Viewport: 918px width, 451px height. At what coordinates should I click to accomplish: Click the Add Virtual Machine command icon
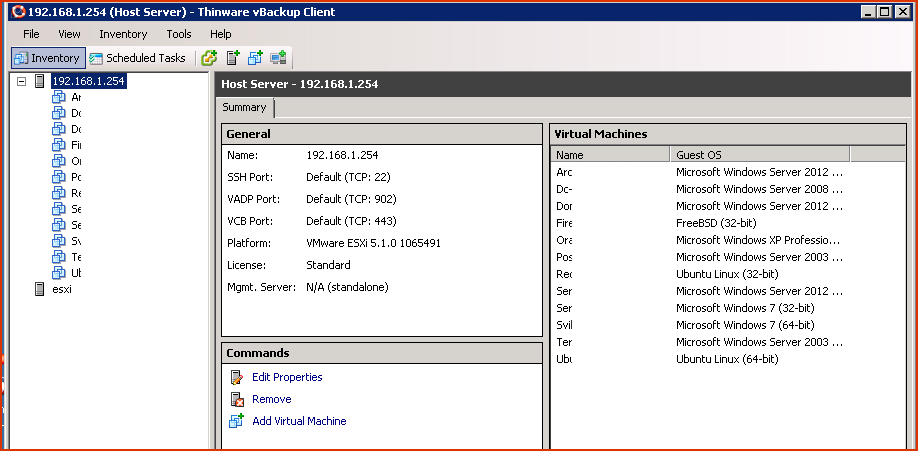pos(237,421)
